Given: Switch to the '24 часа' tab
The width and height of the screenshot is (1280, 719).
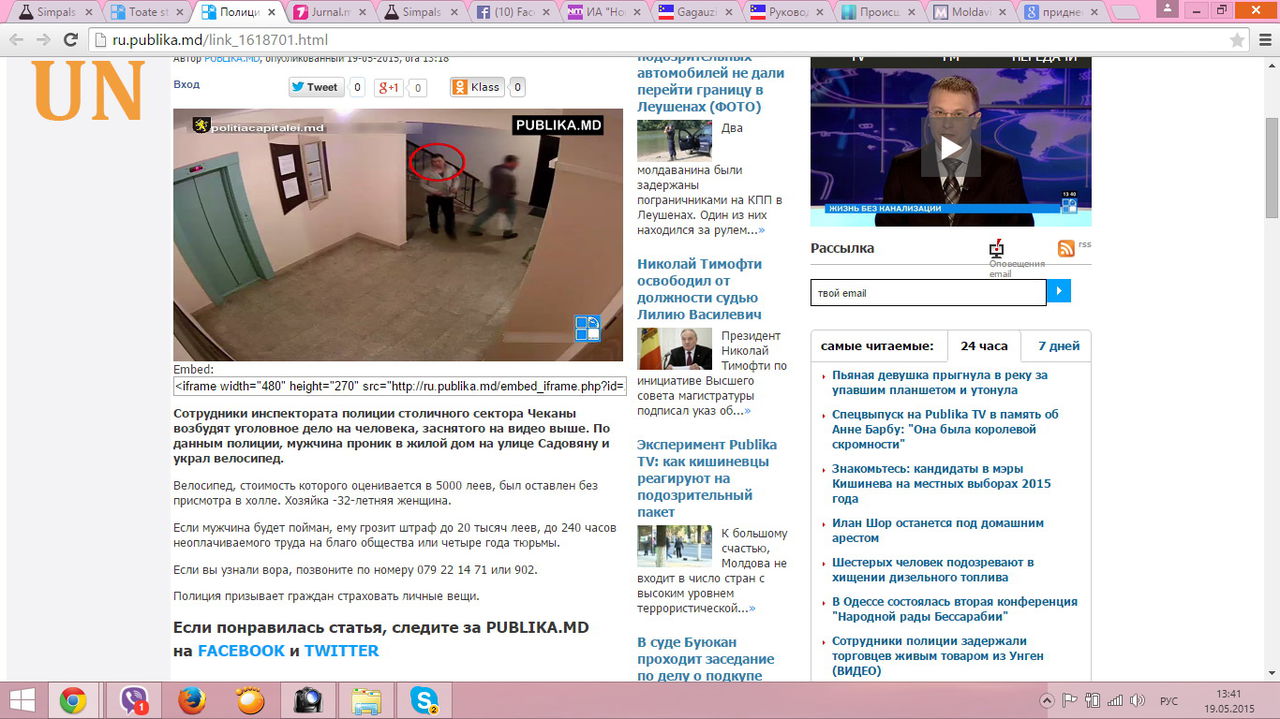Looking at the screenshot, I should 984,346.
